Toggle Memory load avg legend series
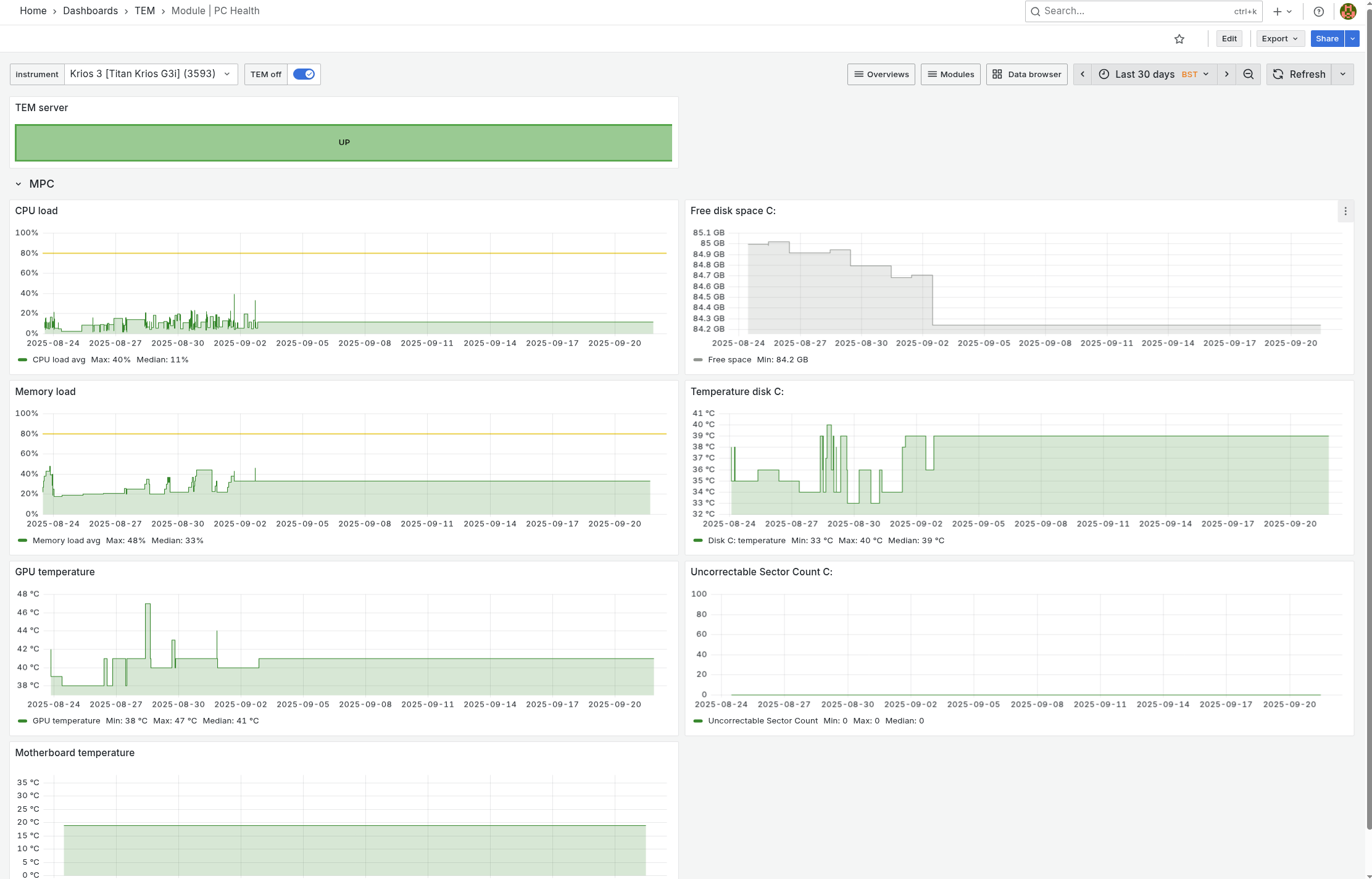 (x=66, y=541)
